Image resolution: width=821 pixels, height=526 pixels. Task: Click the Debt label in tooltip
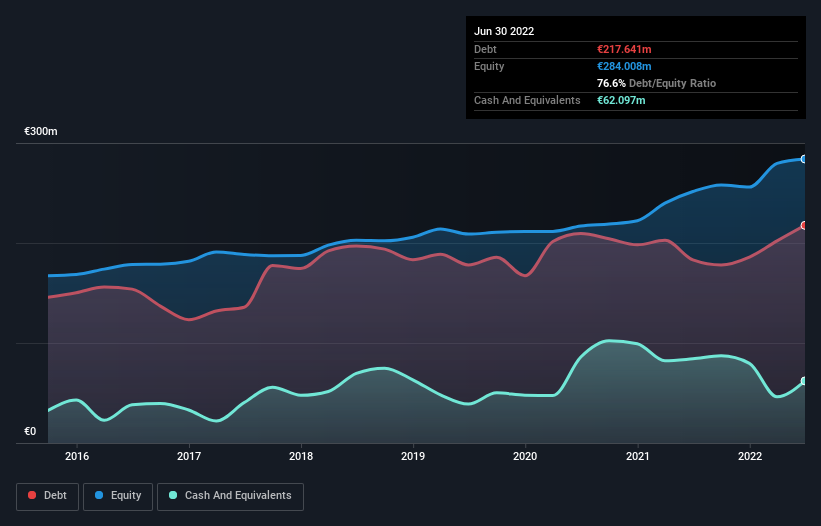coord(485,49)
